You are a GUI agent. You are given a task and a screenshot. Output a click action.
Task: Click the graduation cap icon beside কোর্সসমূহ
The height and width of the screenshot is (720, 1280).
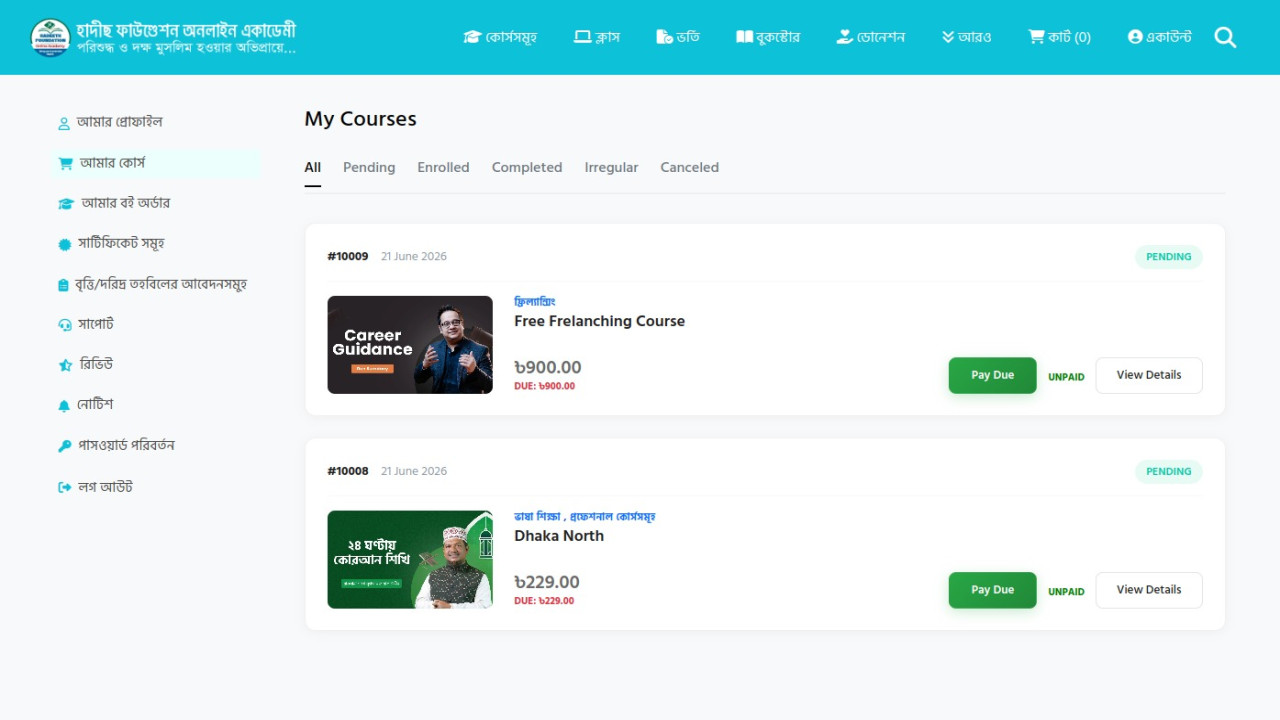pyautogui.click(x=472, y=37)
